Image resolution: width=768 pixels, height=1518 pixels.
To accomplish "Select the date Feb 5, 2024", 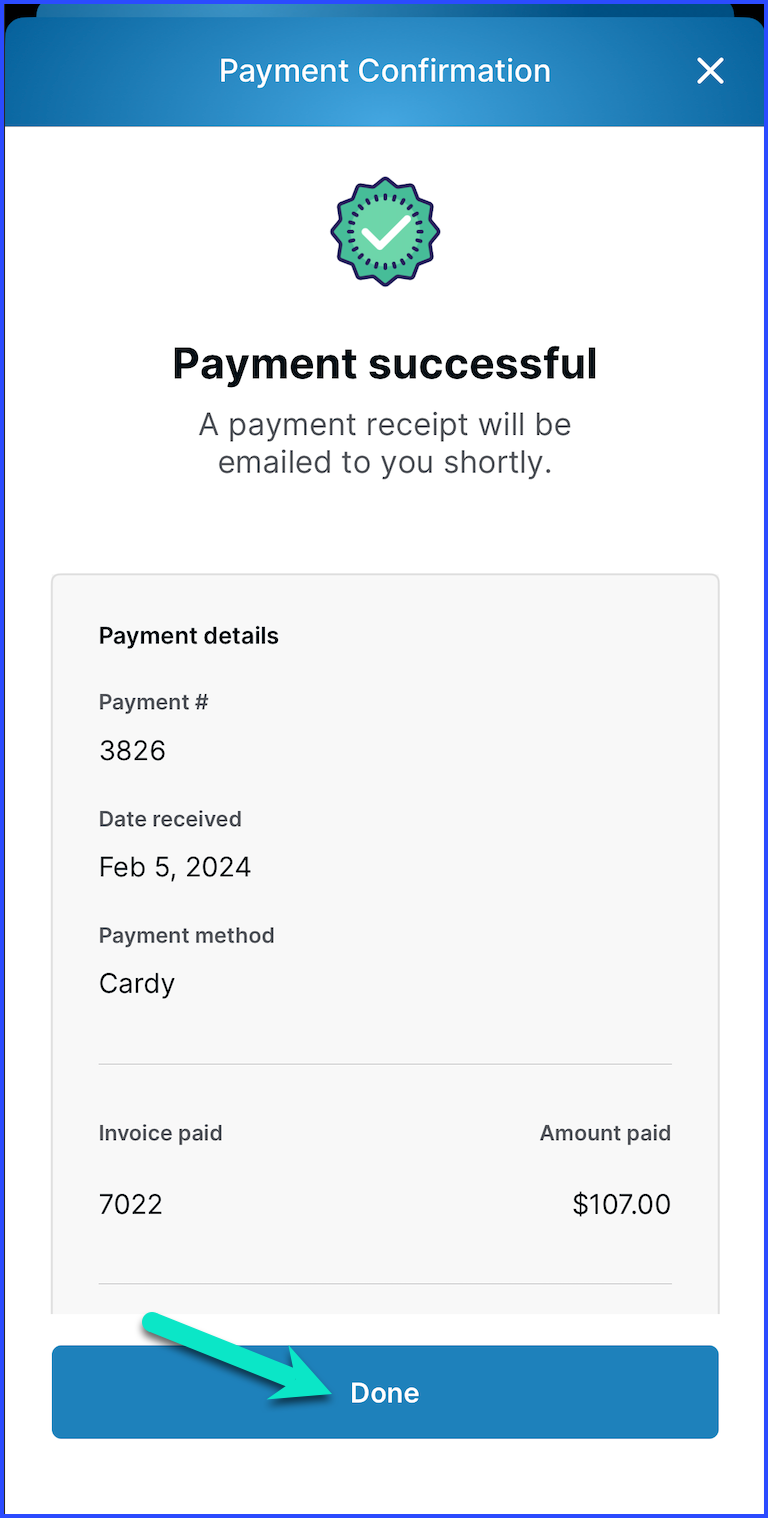I will [x=175, y=867].
